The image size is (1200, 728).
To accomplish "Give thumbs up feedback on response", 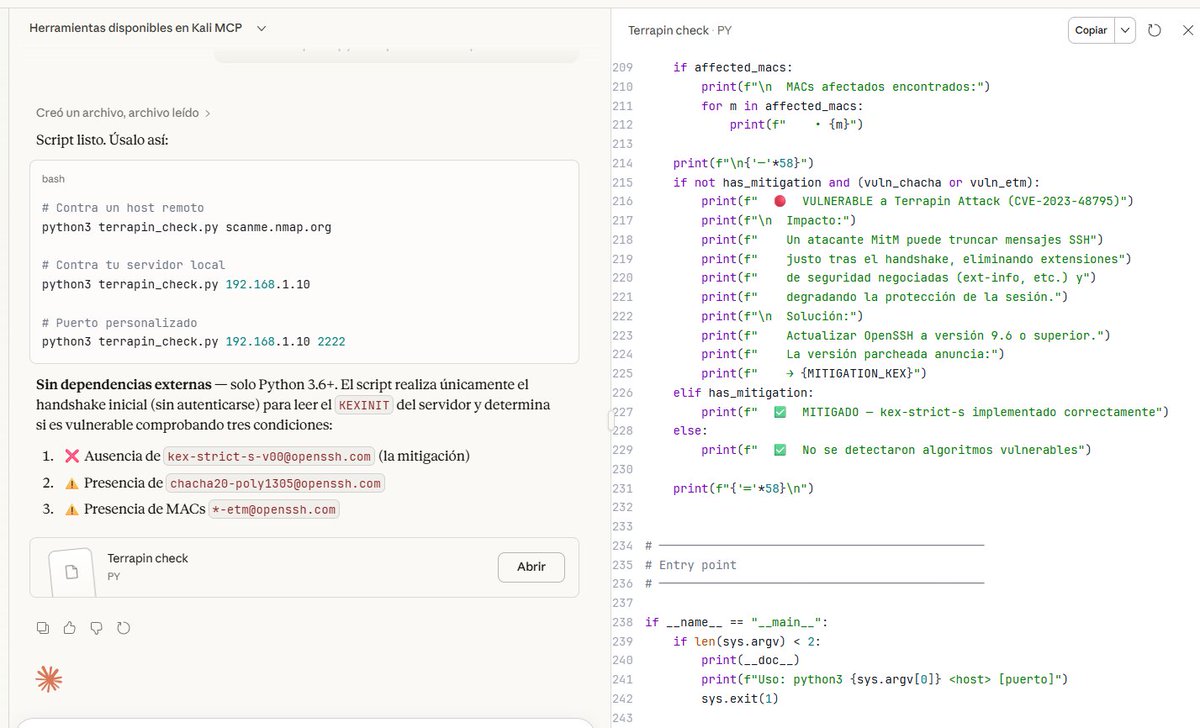I will point(69,628).
